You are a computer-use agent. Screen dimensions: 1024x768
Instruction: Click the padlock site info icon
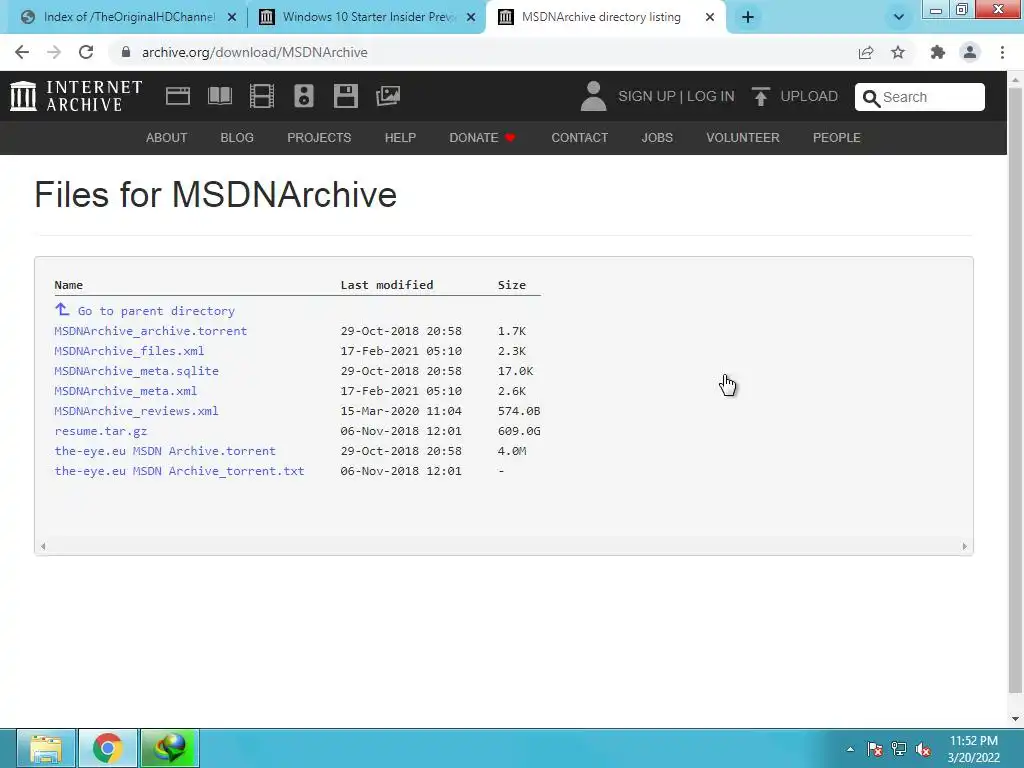126,52
